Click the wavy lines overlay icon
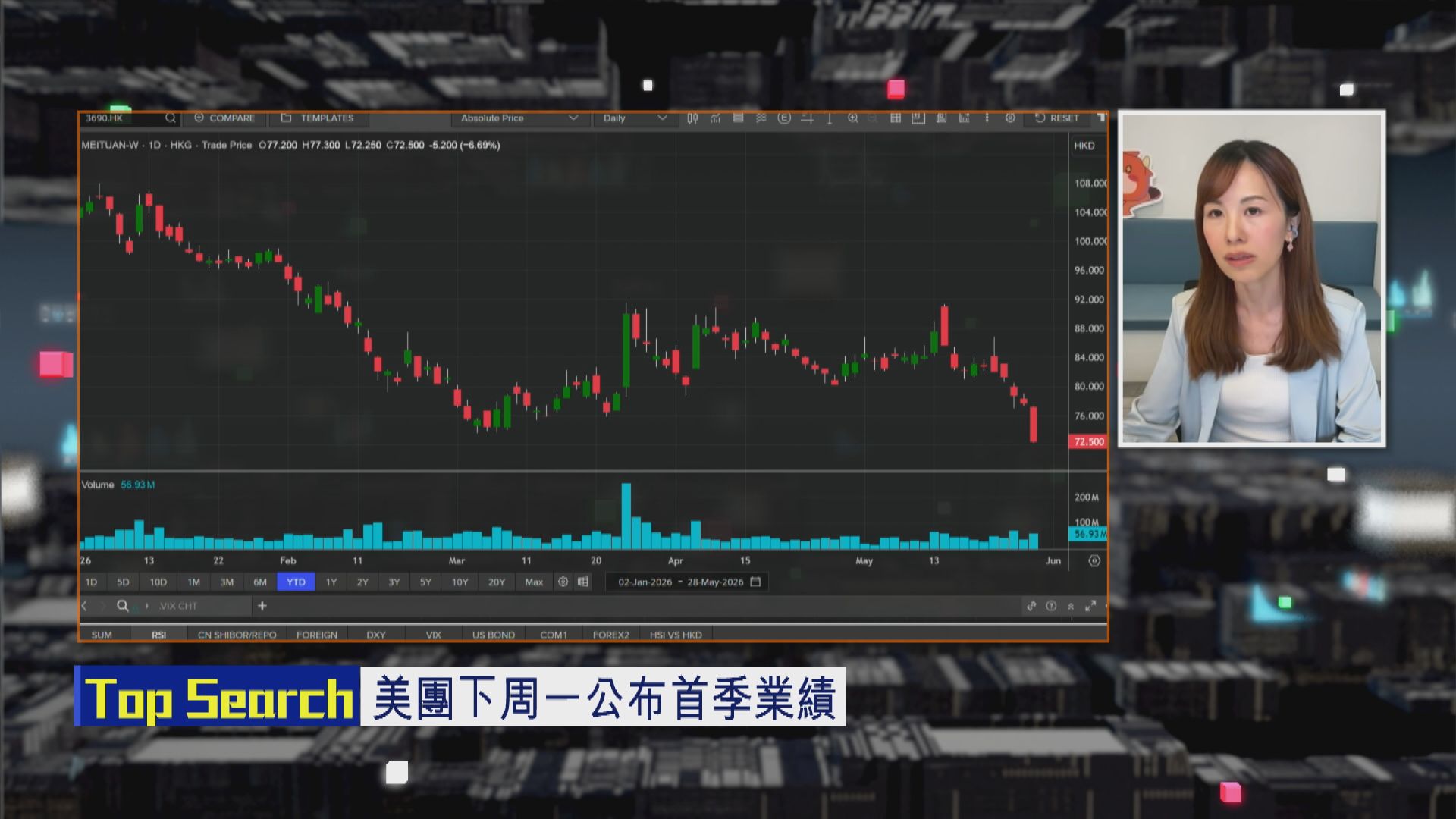1456x819 pixels. (761, 118)
